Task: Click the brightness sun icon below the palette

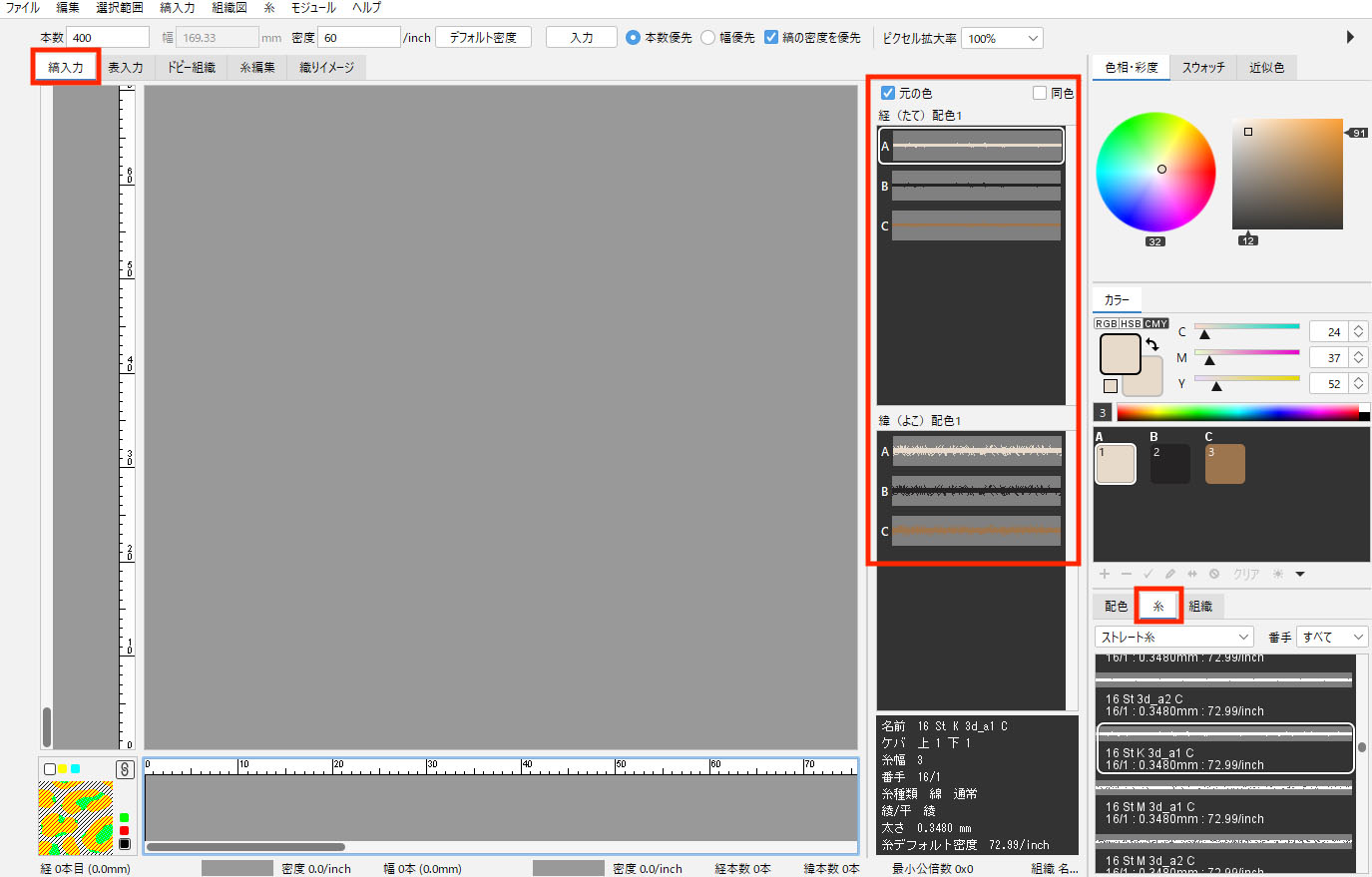Action: coord(1278,574)
